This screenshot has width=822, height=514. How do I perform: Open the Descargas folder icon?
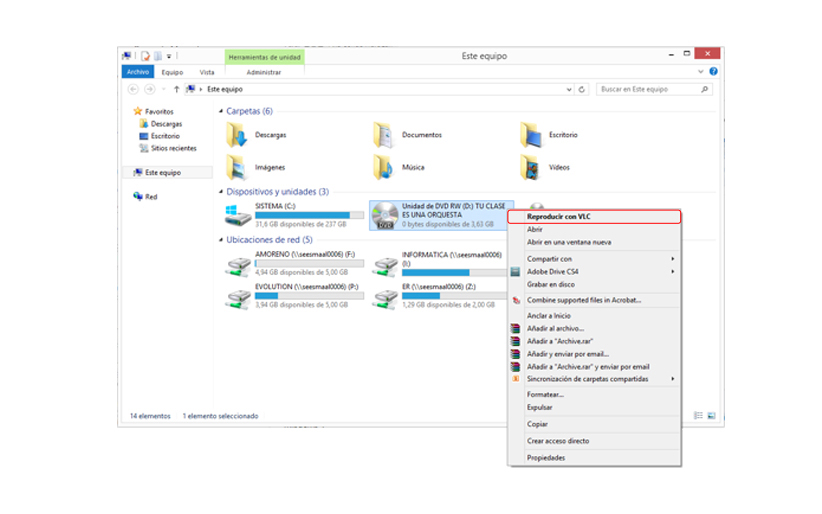237,135
